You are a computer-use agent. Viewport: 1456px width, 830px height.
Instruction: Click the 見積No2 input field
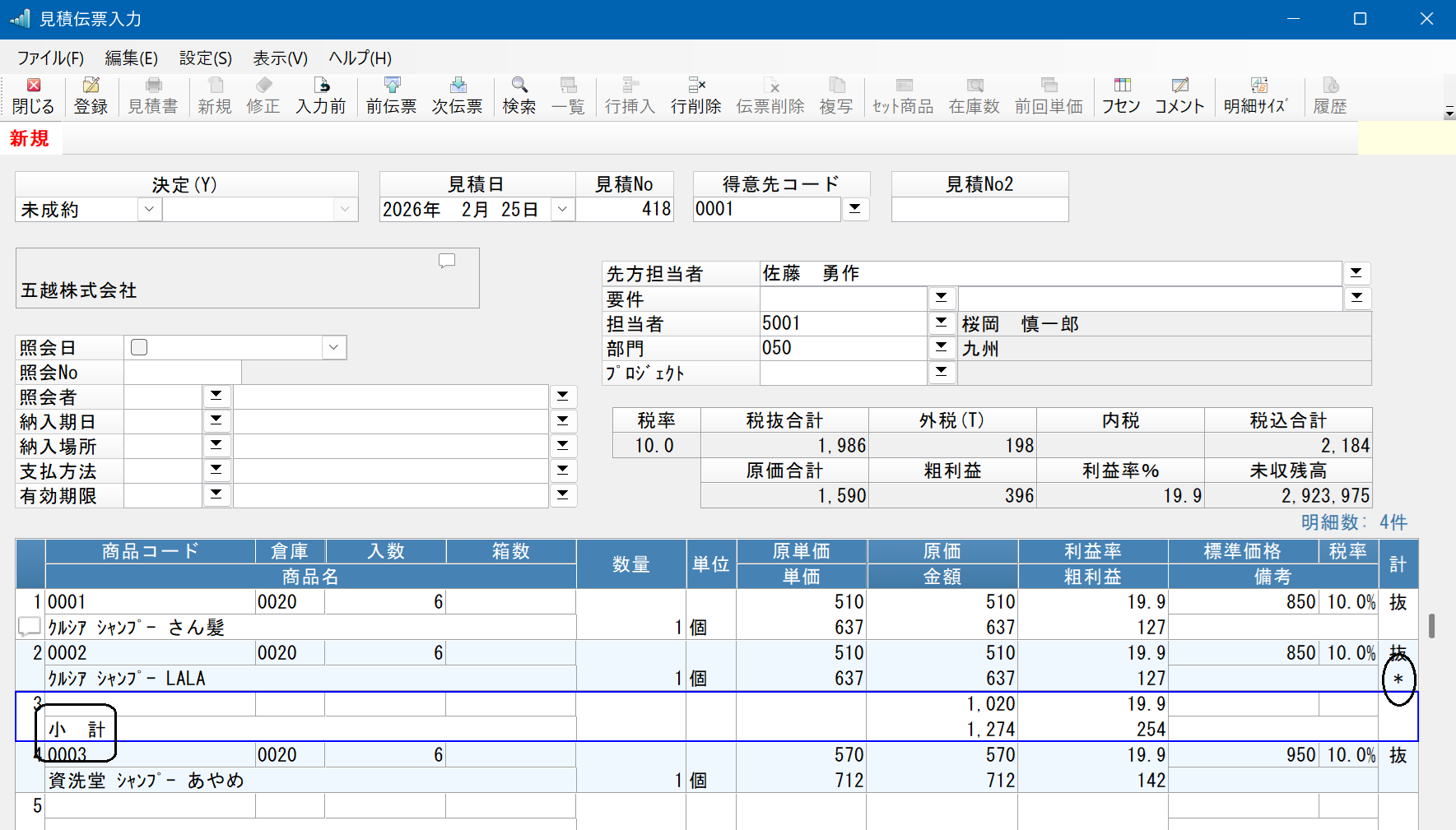point(979,209)
